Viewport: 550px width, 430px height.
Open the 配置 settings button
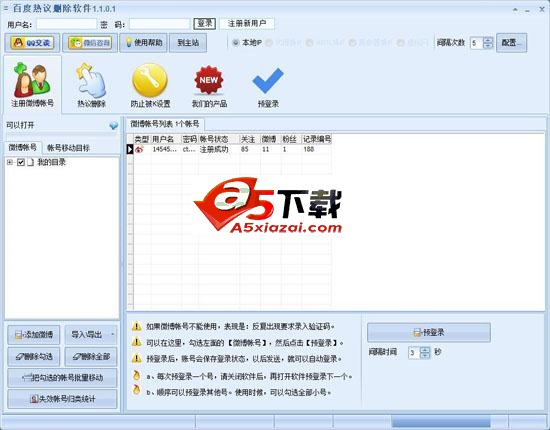(x=511, y=43)
